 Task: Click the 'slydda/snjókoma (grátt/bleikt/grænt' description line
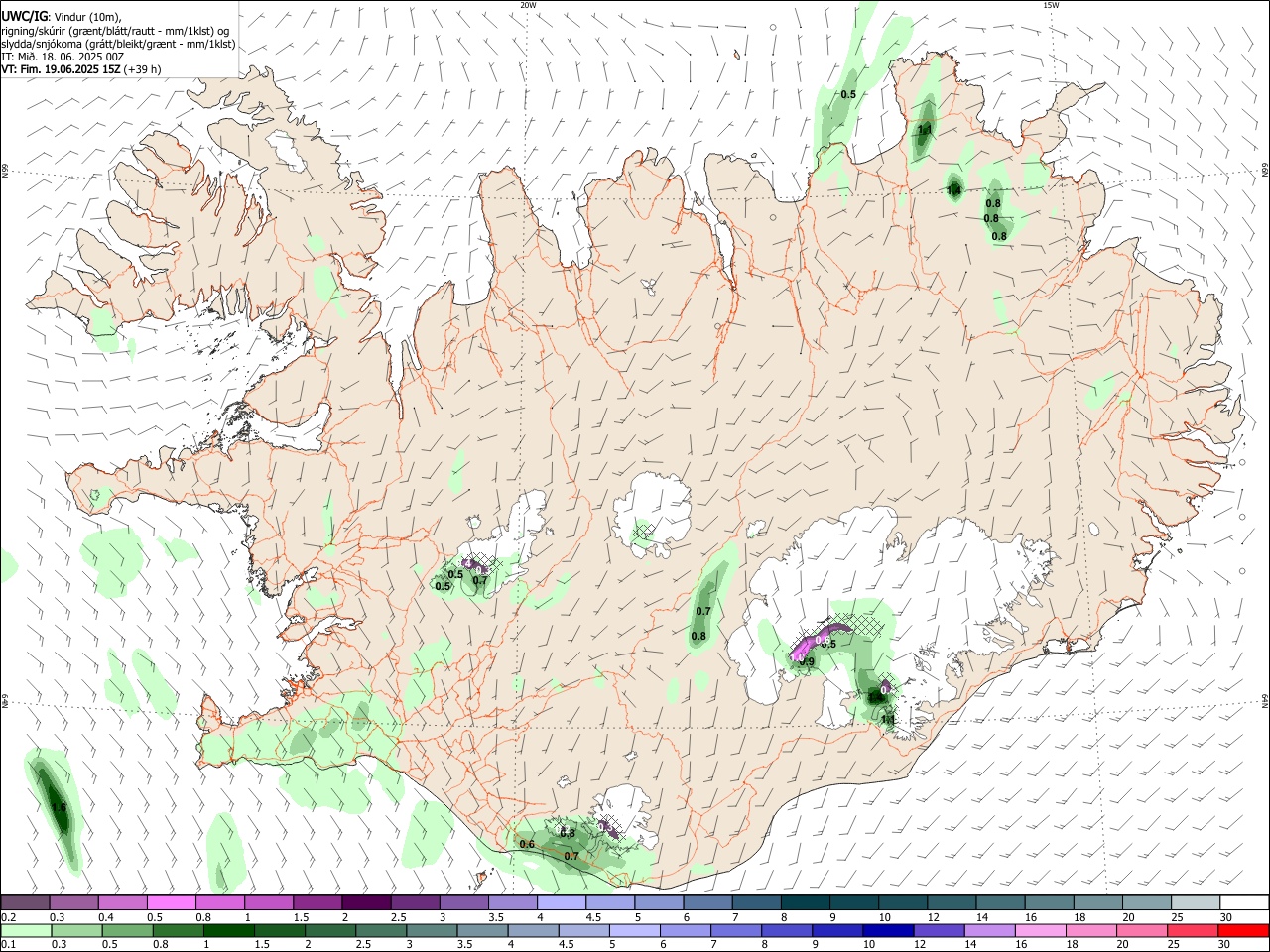click(x=118, y=44)
